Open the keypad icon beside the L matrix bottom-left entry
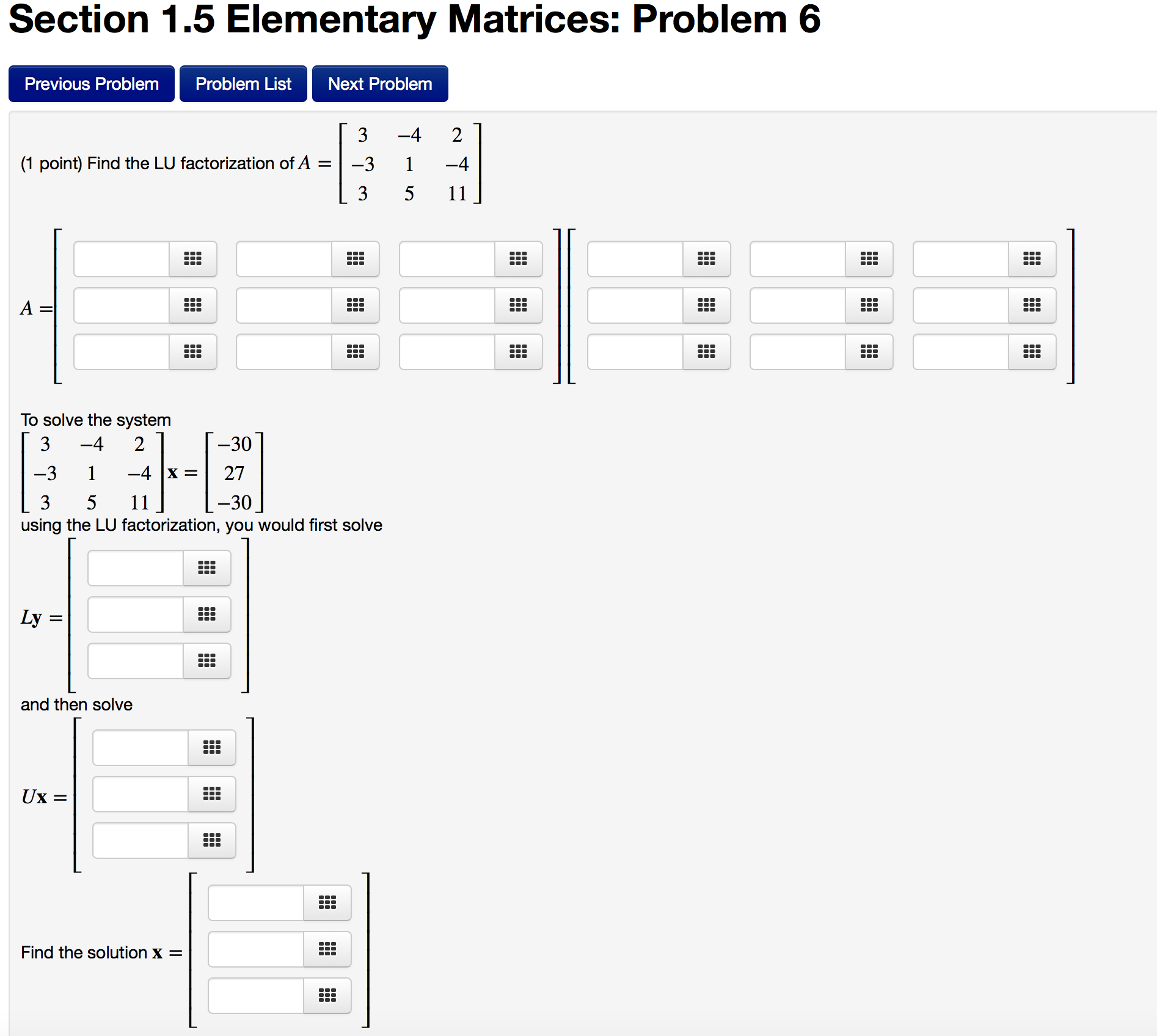 tap(192, 352)
